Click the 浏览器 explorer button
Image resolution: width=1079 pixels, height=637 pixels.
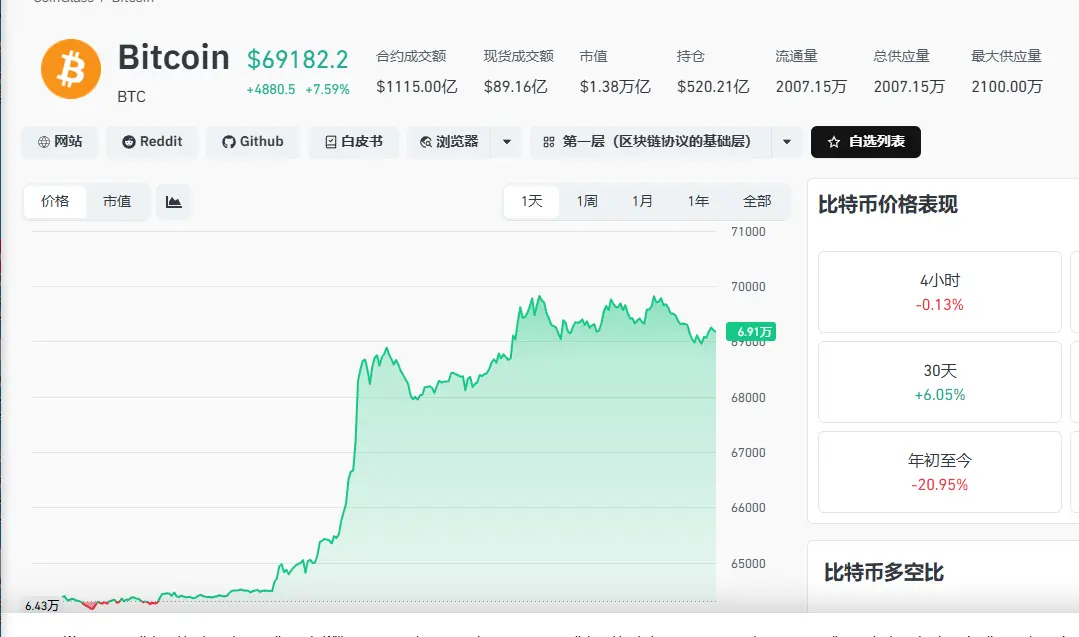449,142
